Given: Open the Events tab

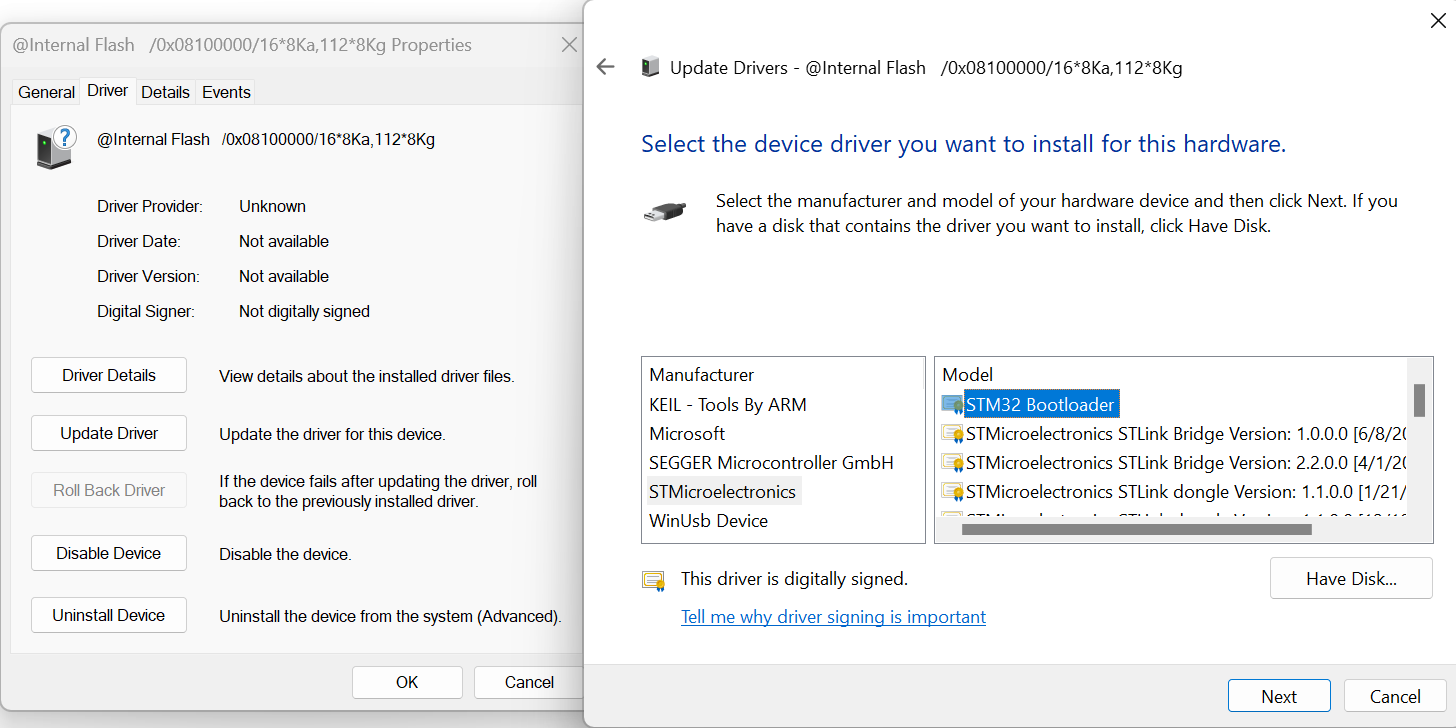Looking at the screenshot, I should (226, 92).
